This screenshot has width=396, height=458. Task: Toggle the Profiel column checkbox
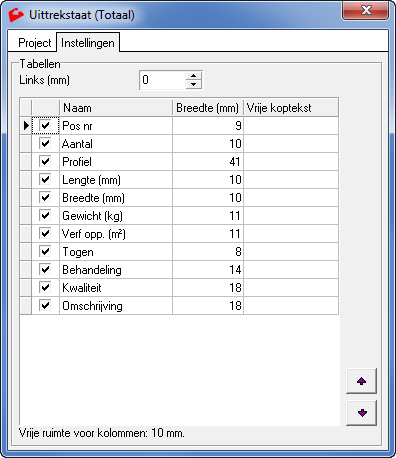pos(45,162)
